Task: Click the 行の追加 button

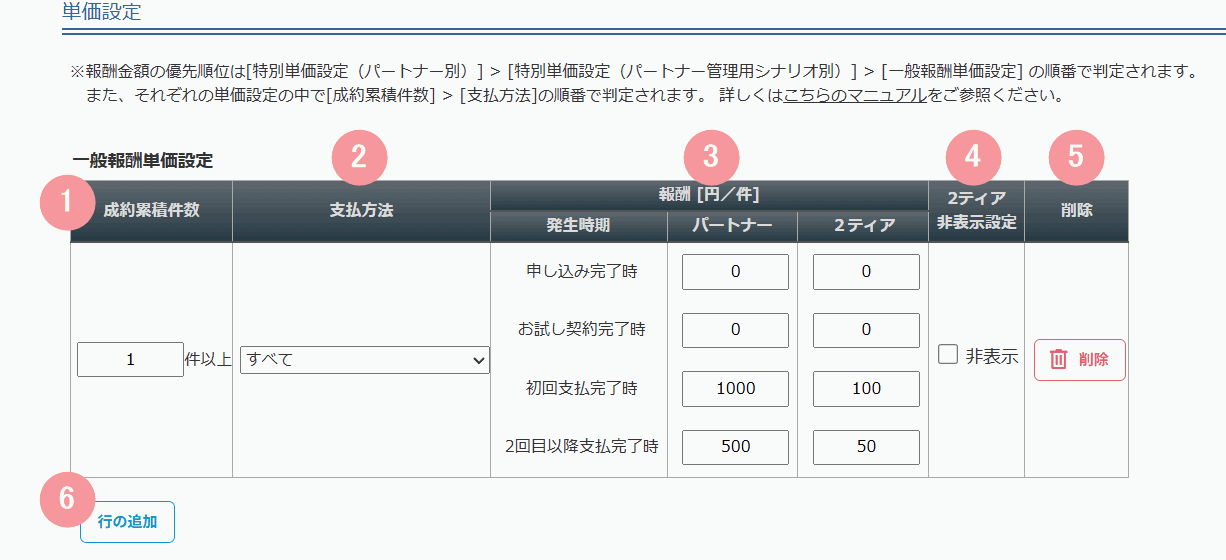Action: (x=127, y=522)
